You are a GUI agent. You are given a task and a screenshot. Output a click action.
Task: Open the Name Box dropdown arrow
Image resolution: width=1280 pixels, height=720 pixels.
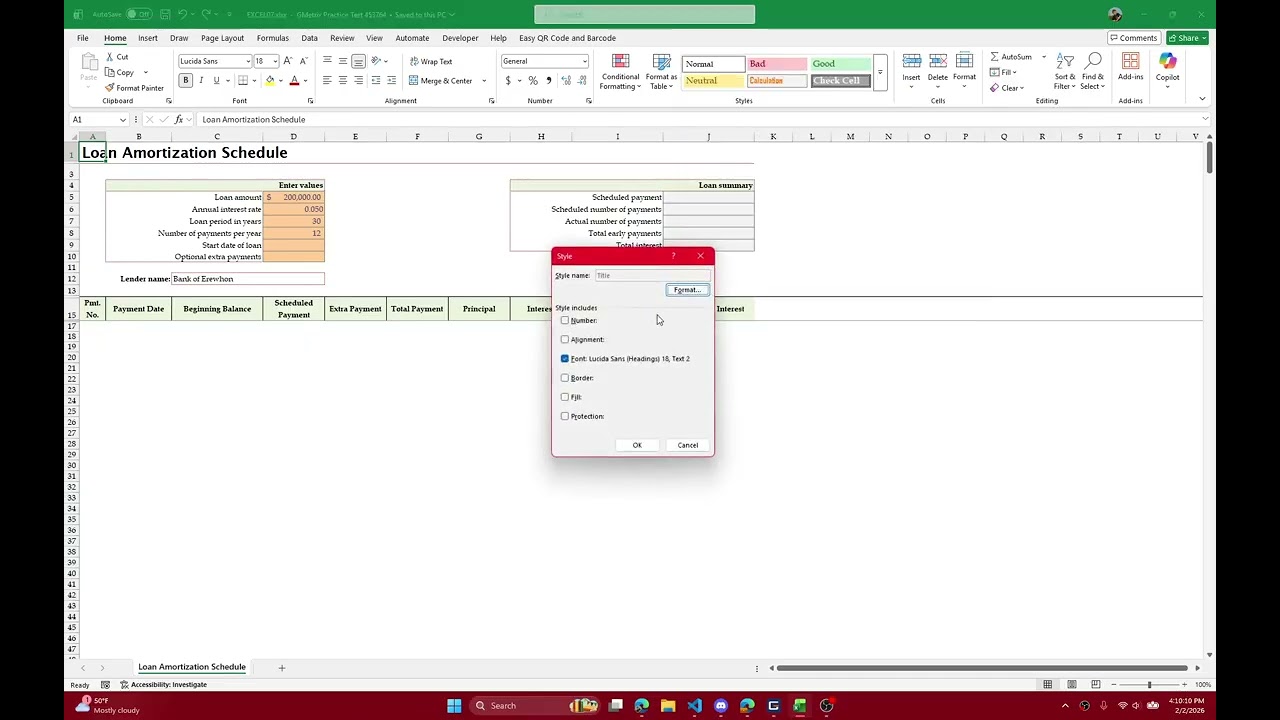tap(123, 119)
